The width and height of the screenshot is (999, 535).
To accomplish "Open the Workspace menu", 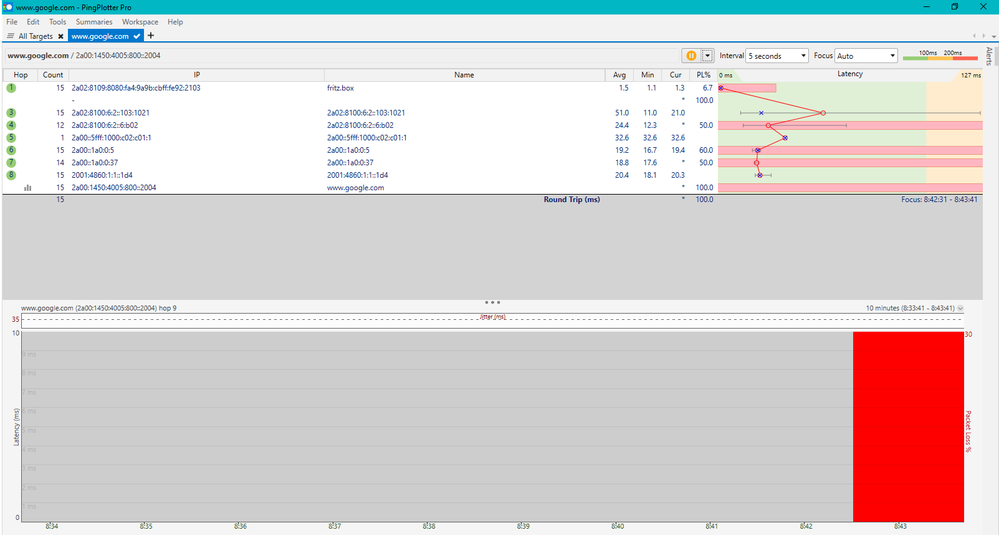I will point(140,22).
